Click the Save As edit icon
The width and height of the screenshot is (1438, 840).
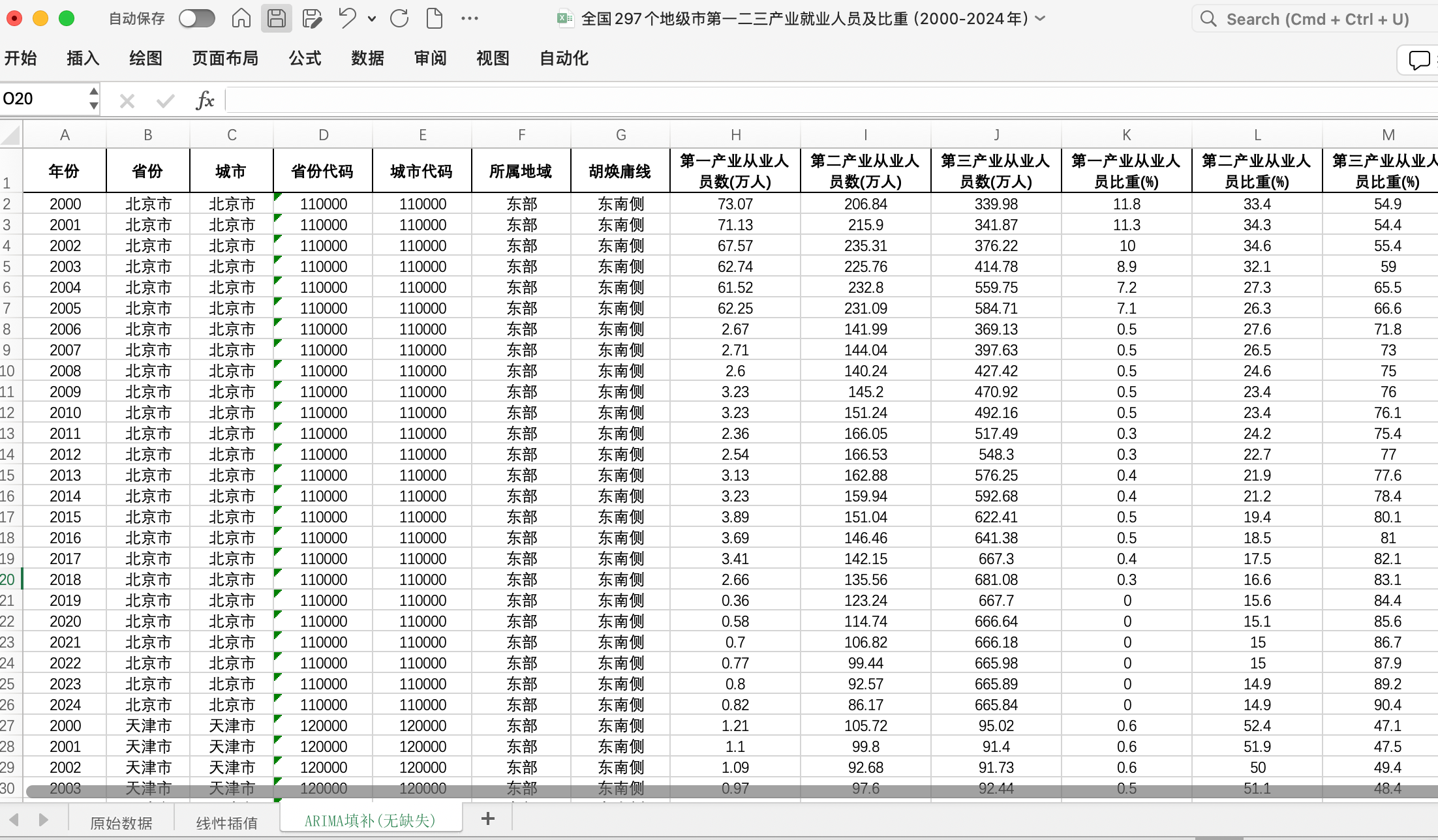point(312,18)
